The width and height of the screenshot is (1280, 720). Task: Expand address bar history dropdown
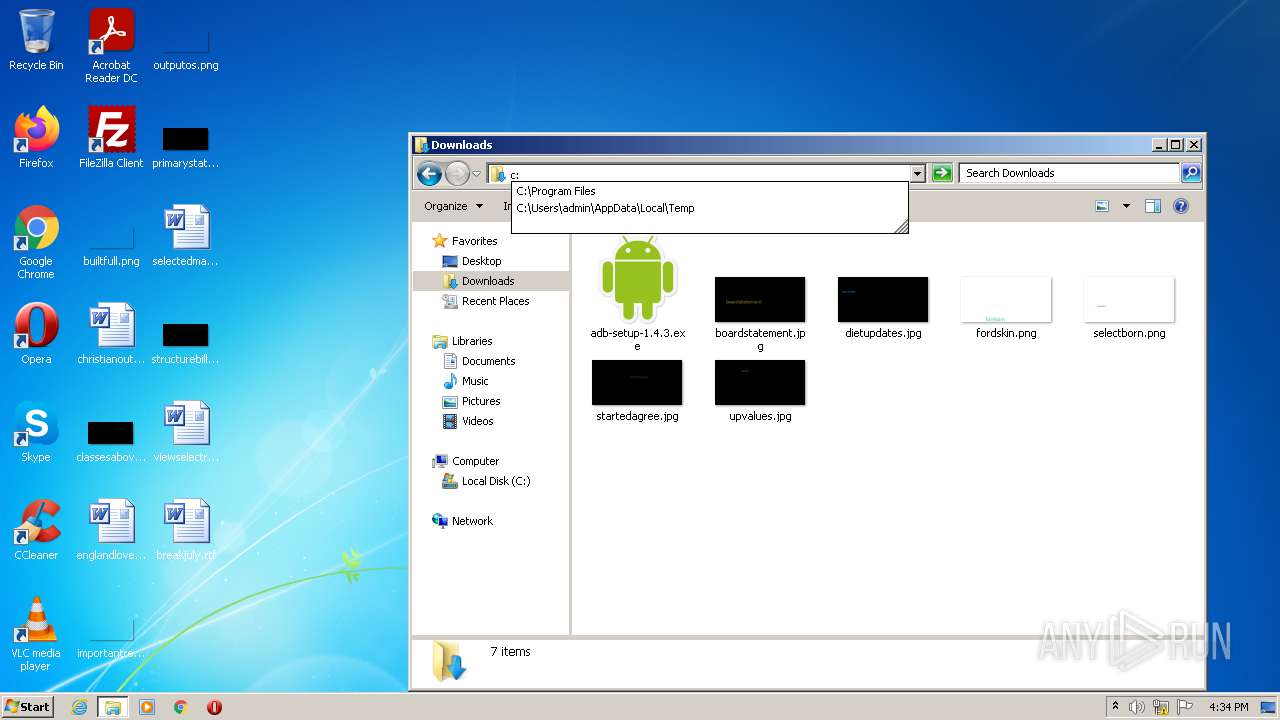point(917,174)
